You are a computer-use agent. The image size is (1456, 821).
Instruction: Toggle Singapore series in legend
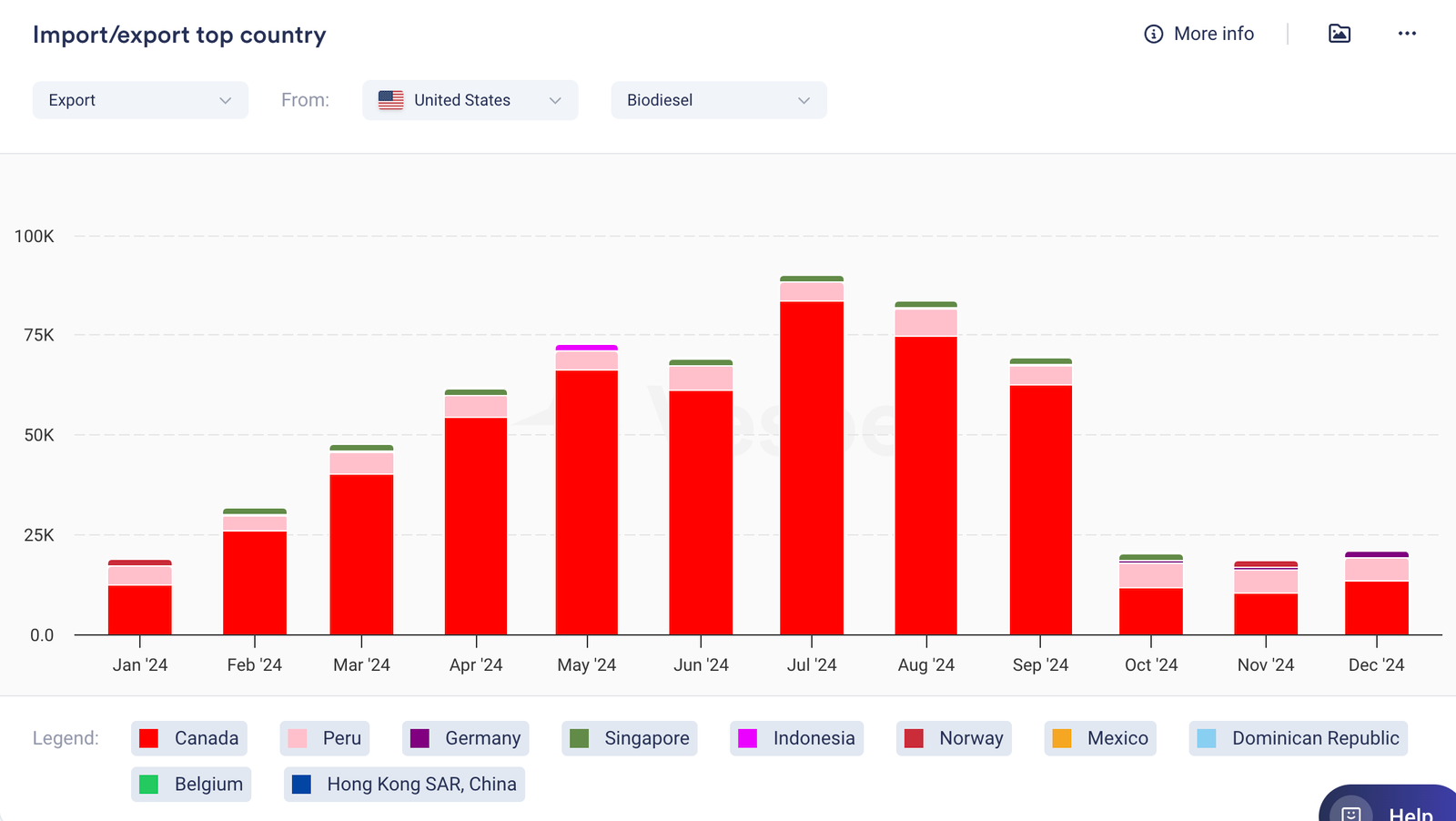[x=630, y=738]
